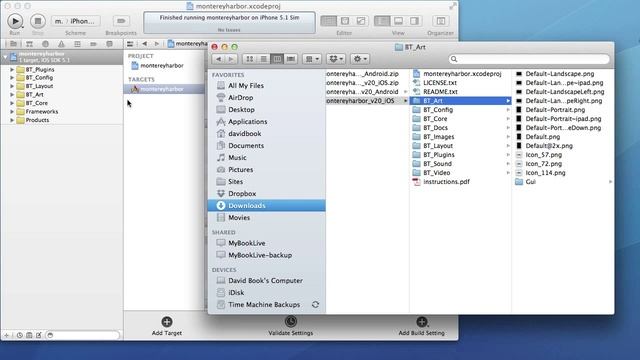
Task: Expand the Products group in Xcode
Action: point(12,120)
